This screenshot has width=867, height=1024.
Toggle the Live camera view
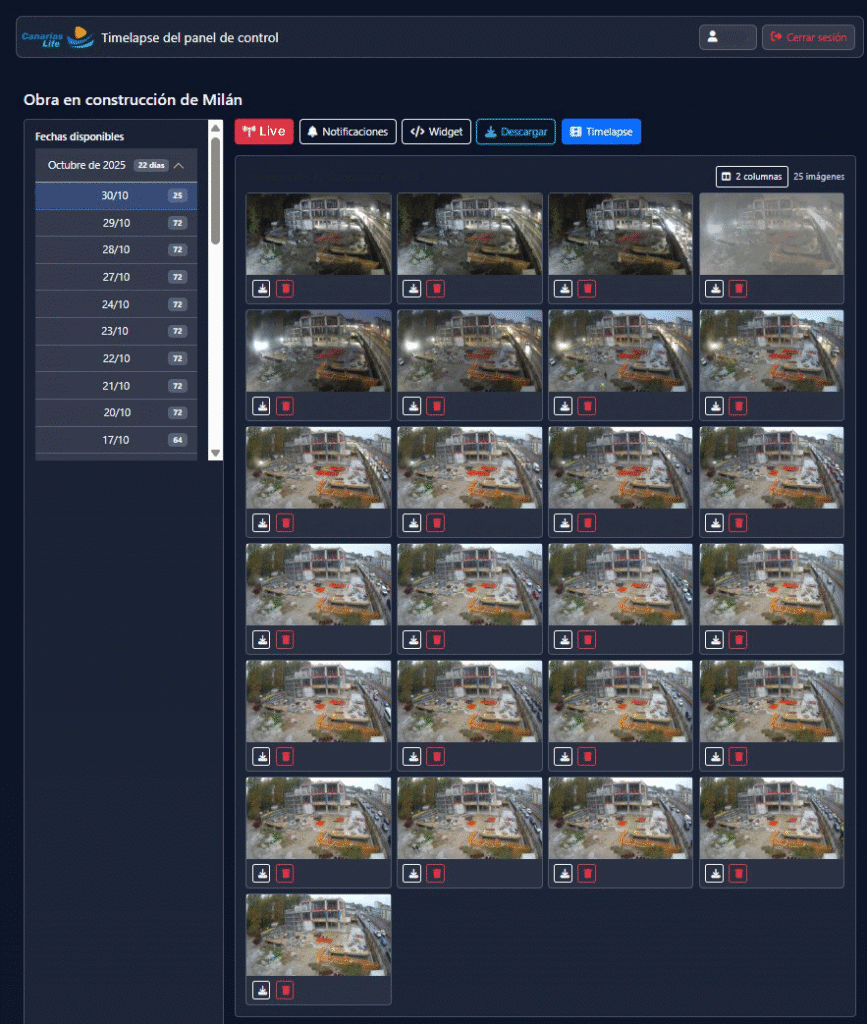click(x=264, y=132)
